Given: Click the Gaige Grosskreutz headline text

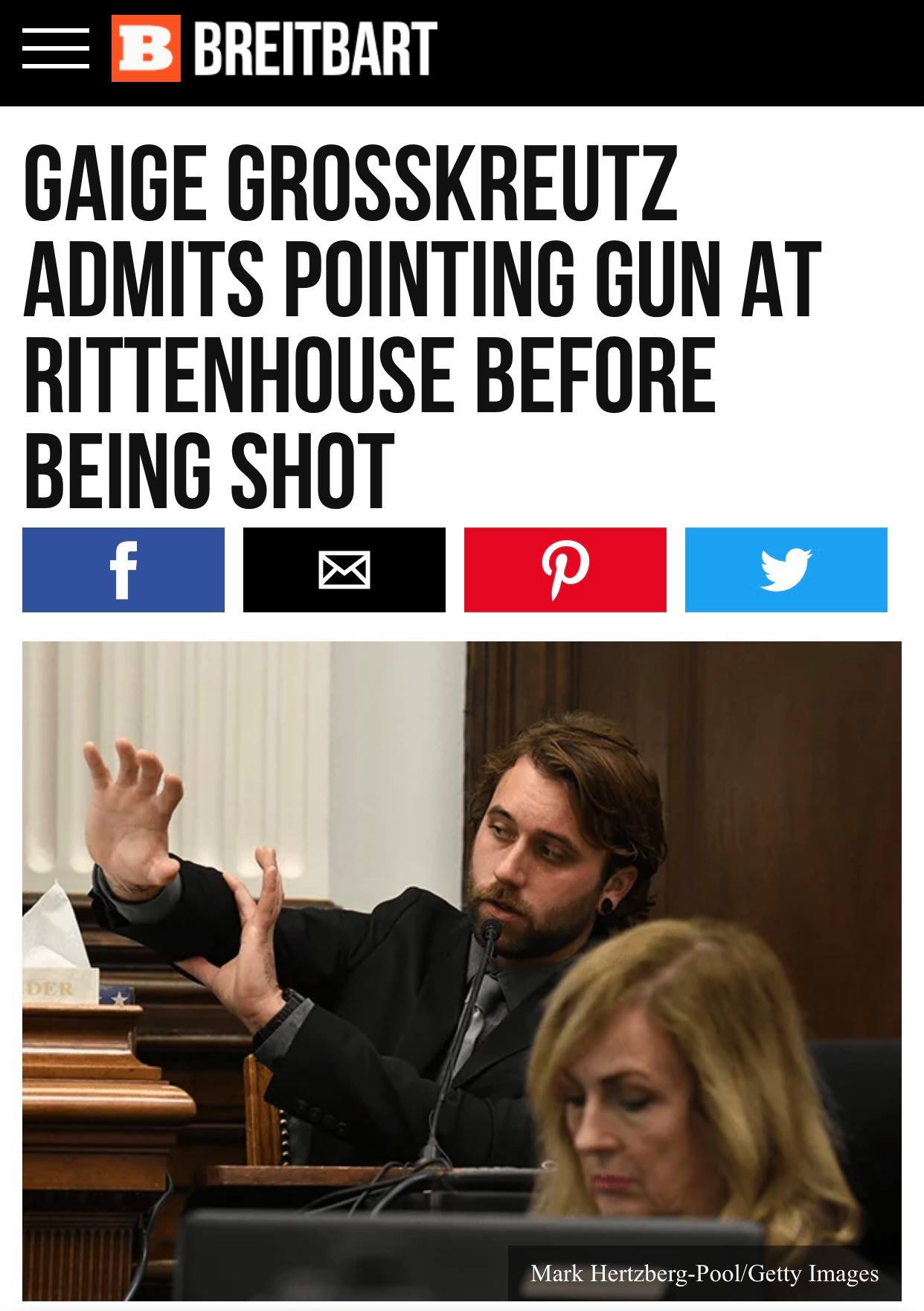Looking at the screenshot, I should tap(422, 327).
